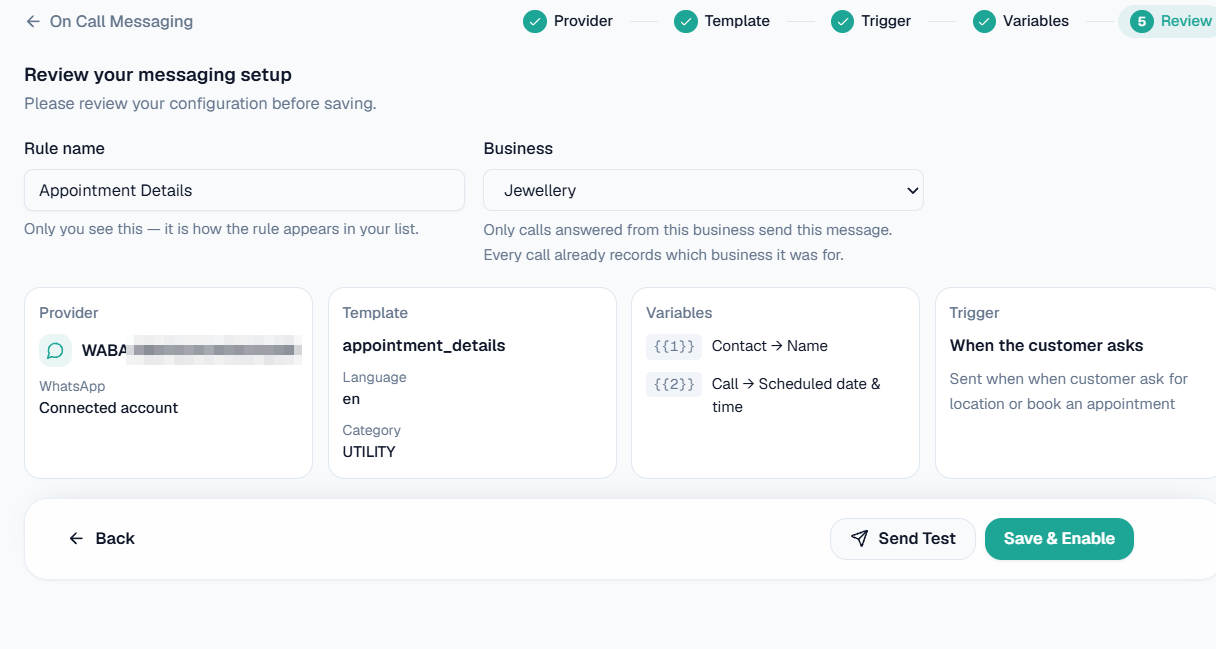
Task: Click 'Connected account' text in Provider card
Action: [x=109, y=408]
